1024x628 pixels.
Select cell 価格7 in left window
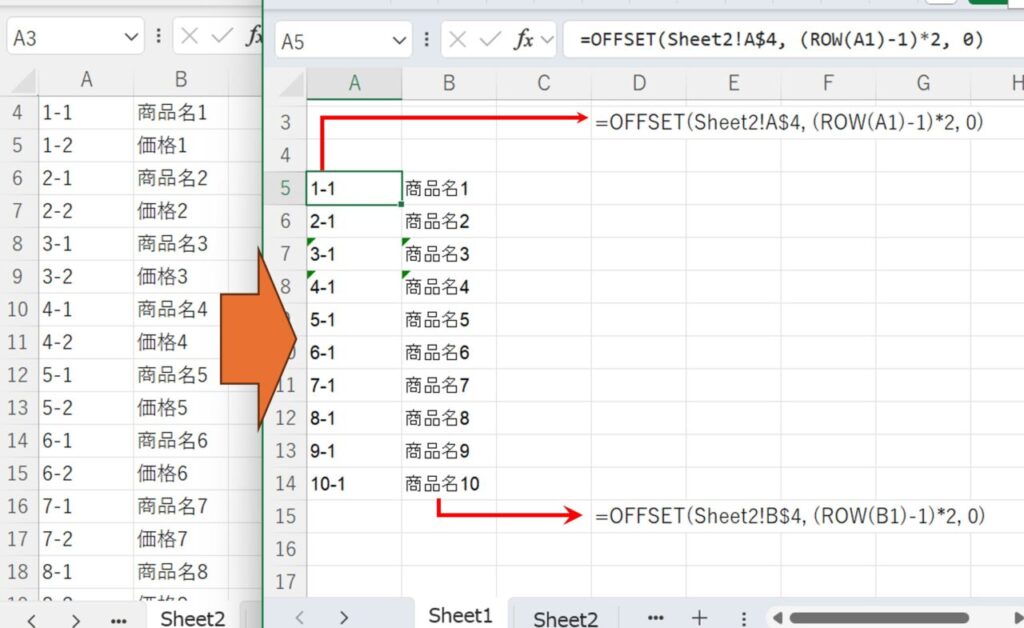click(x=181, y=539)
